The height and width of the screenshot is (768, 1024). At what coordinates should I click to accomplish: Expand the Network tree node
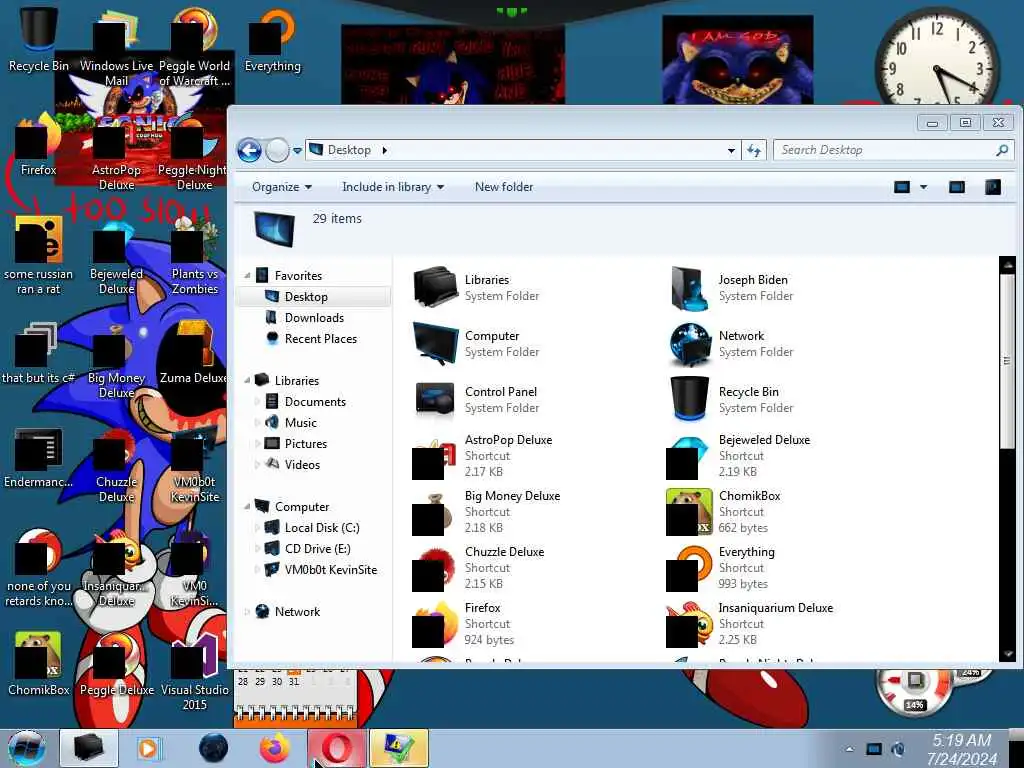[248, 612]
